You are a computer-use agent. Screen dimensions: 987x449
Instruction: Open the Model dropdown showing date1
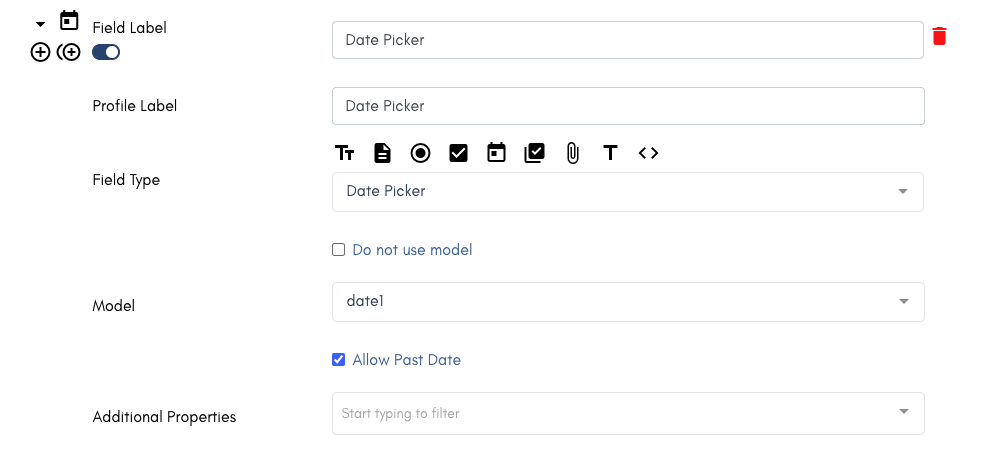click(x=627, y=301)
